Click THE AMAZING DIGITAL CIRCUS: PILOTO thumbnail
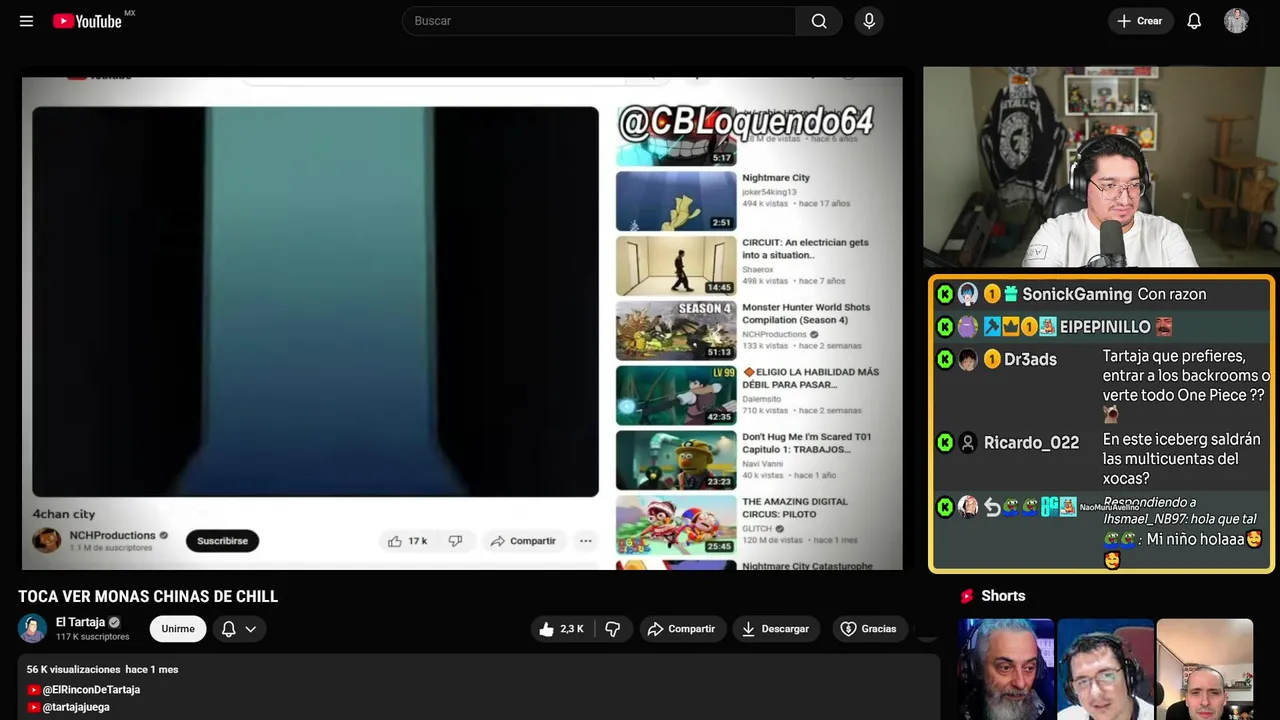1280x720 pixels. [676, 525]
